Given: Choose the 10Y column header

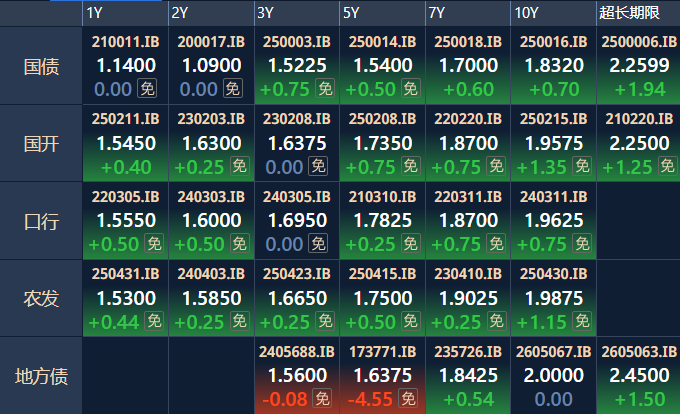Looking at the screenshot, I should point(525,12).
